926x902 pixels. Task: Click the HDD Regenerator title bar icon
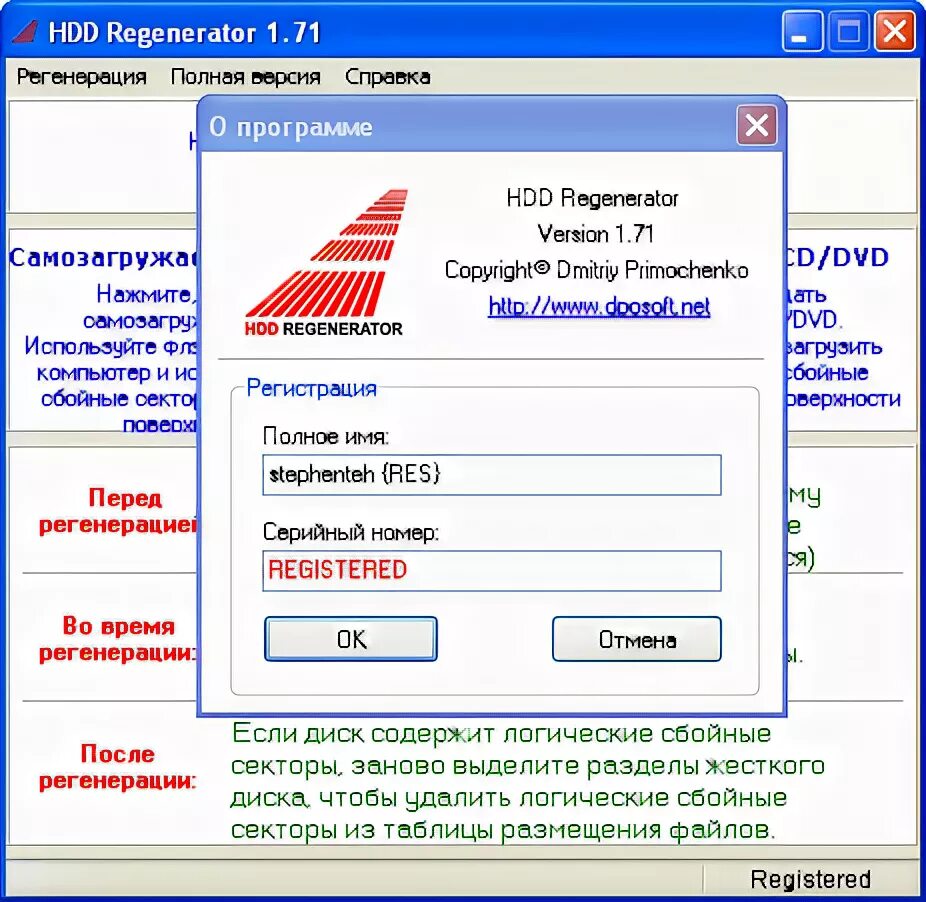(x=25, y=32)
